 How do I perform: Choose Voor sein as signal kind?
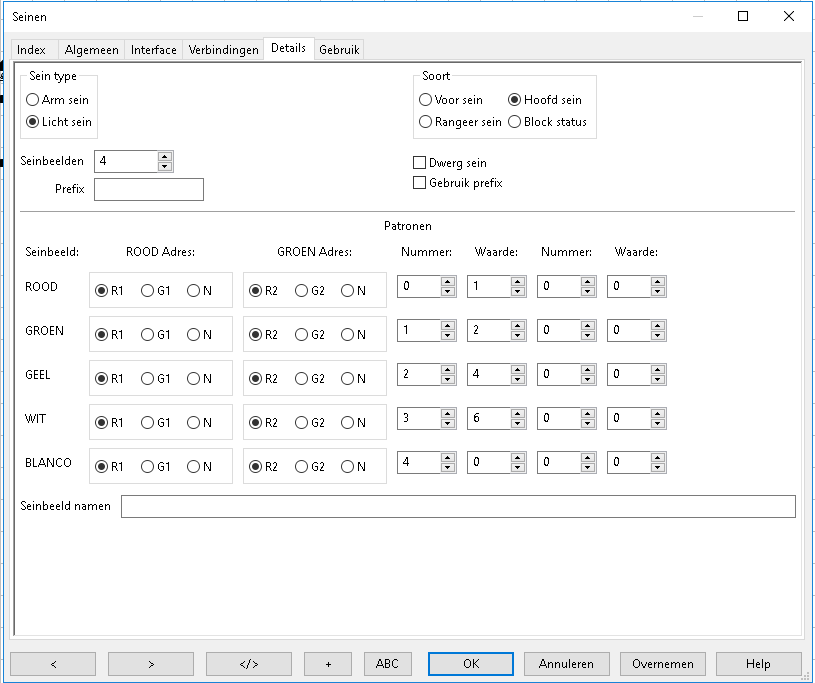[426, 100]
